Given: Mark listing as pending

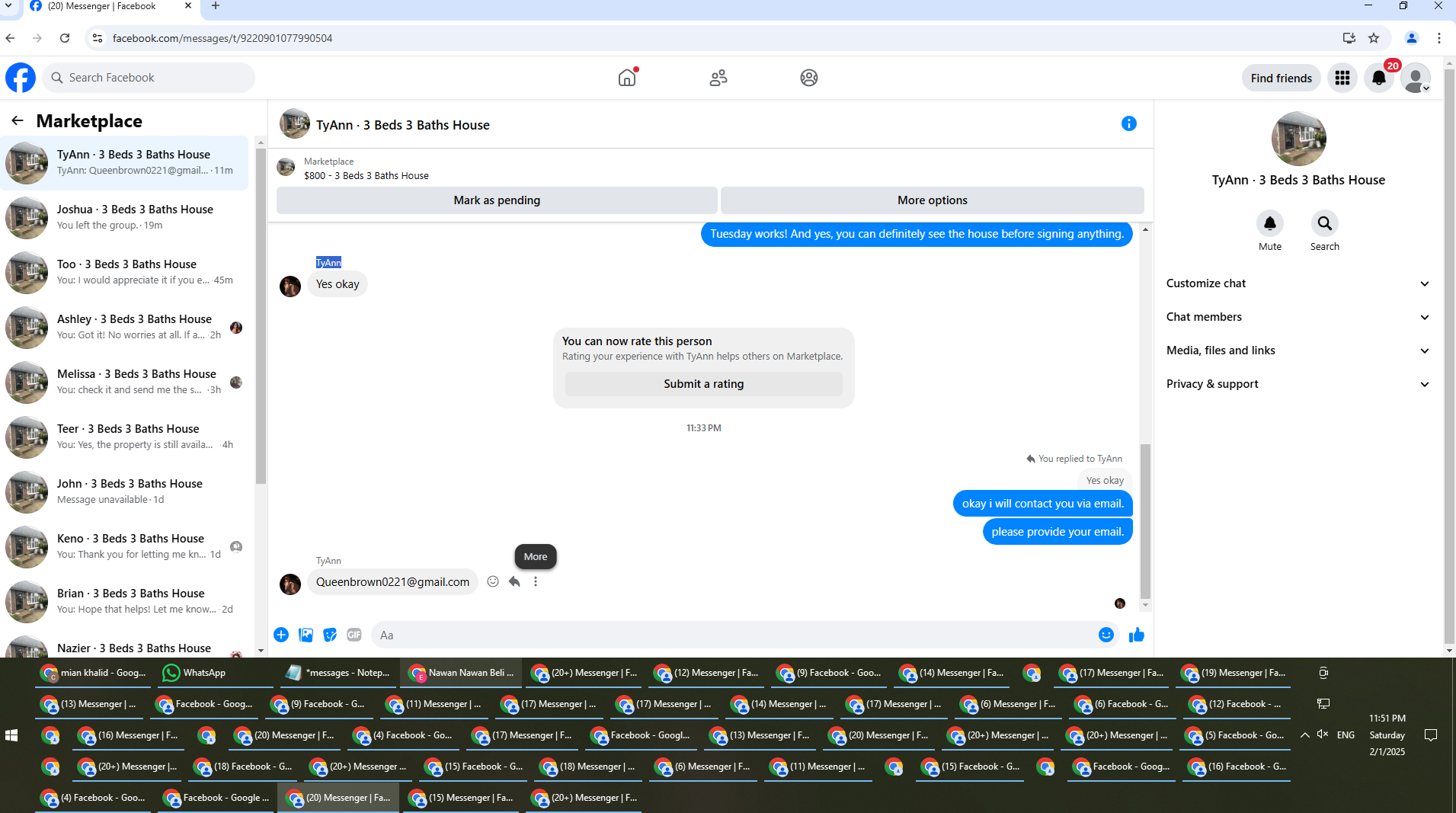Looking at the screenshot, I should (x=497, y=200).
